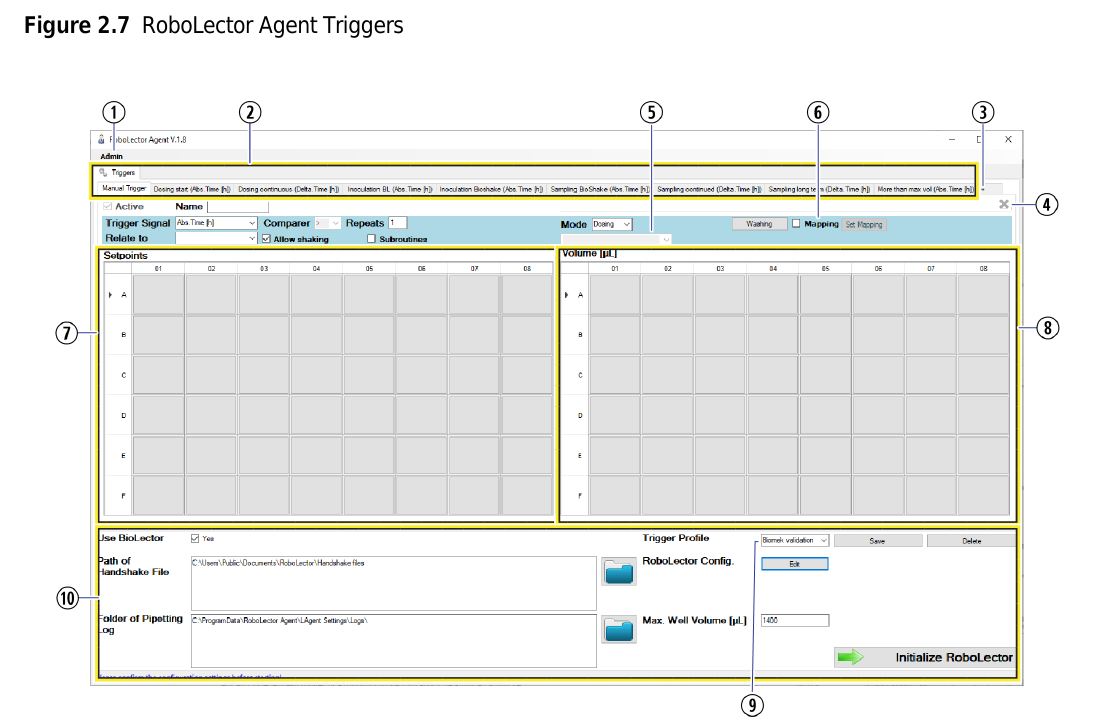The image size is (1100, 720).
Task: Edit Path of Handshake File field
Action: [x=394, y=583]
